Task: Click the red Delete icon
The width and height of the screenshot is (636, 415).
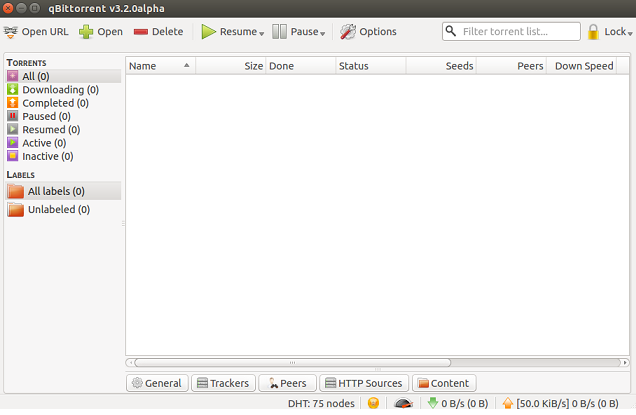Action: coord(141,32)
